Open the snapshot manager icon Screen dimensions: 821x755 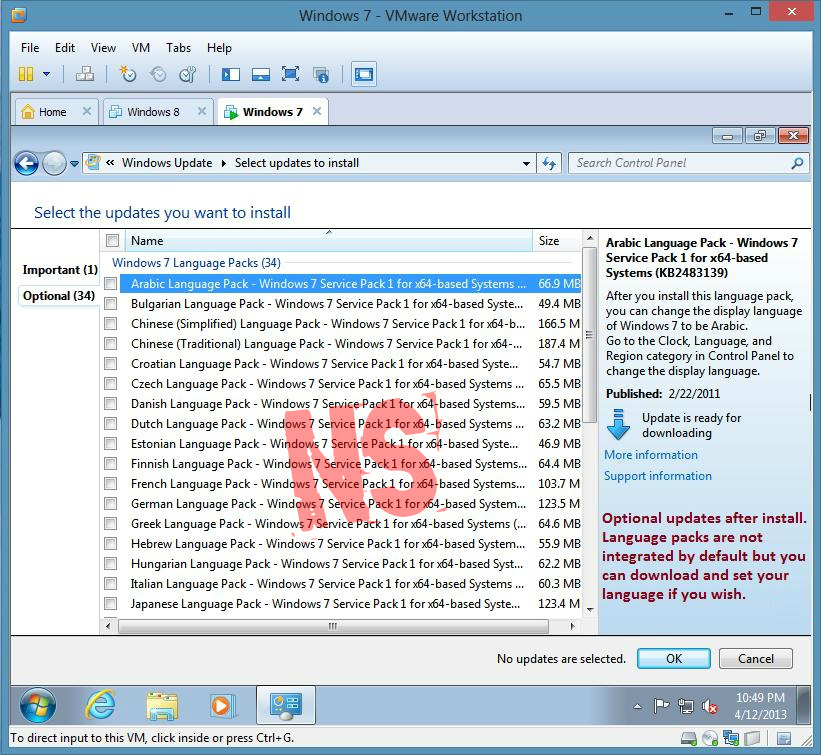tap(187, 74)
